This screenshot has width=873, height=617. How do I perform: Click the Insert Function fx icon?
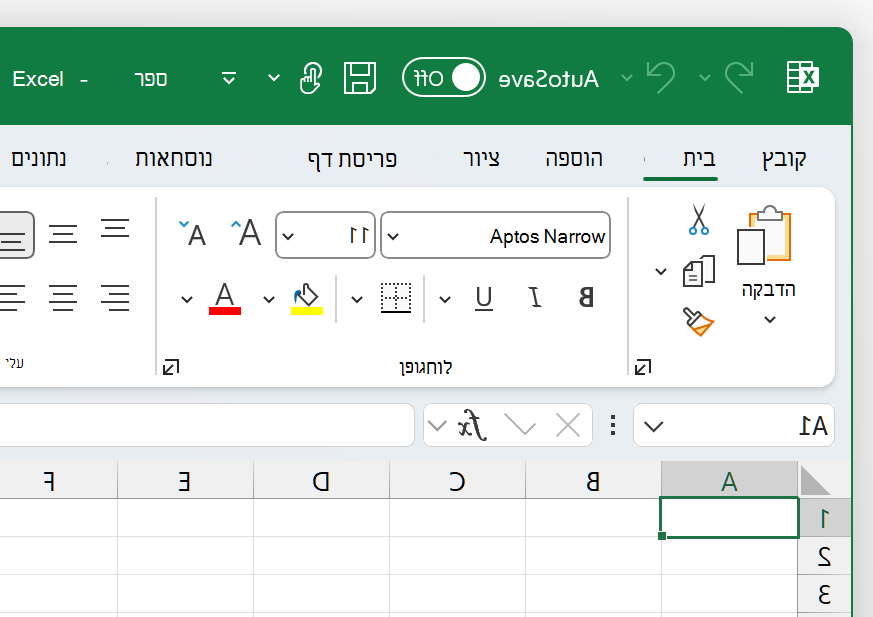point(472,425)
